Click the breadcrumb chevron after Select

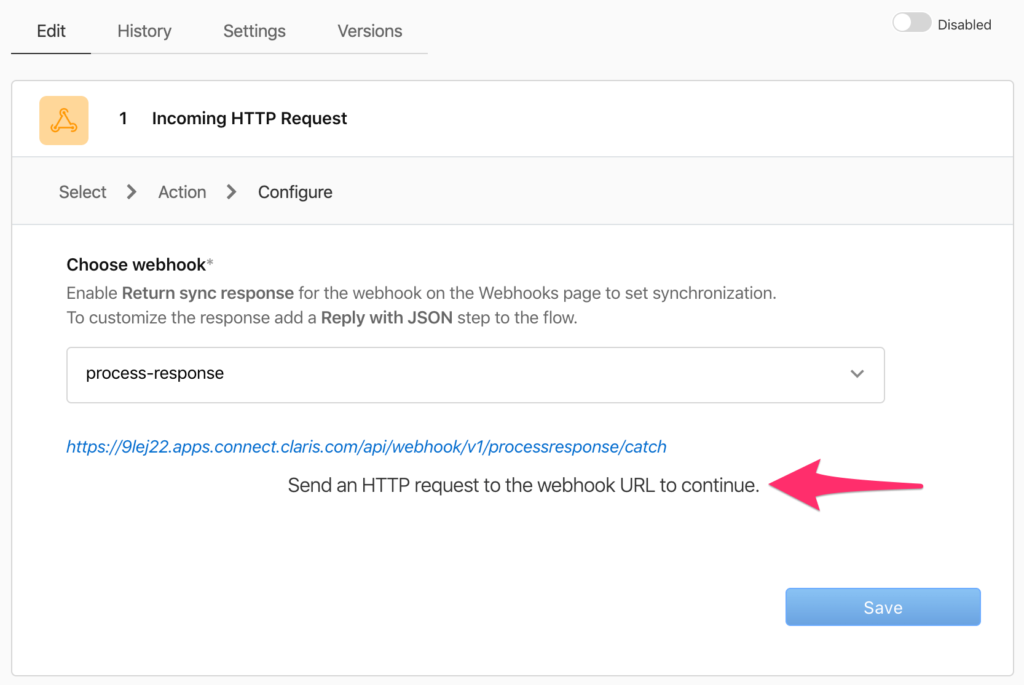coord(128,191)
